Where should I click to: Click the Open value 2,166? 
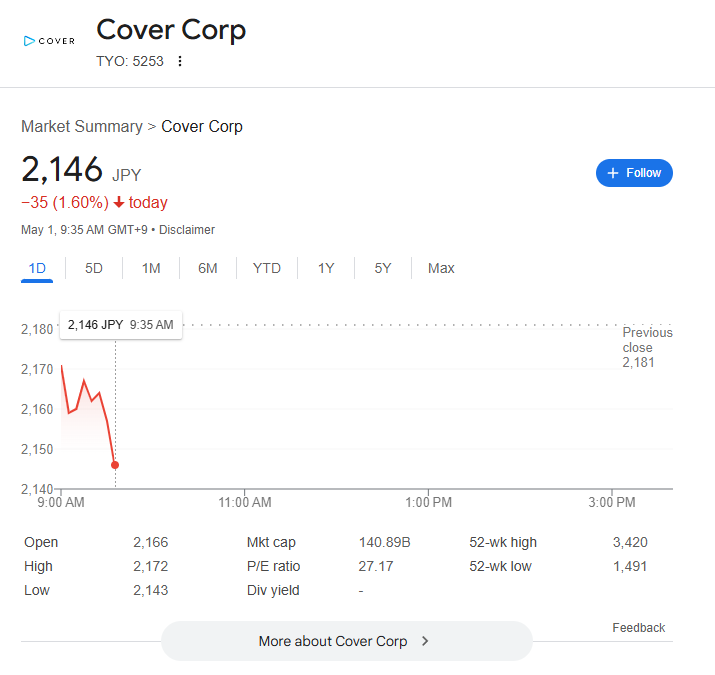coord(150,542)
